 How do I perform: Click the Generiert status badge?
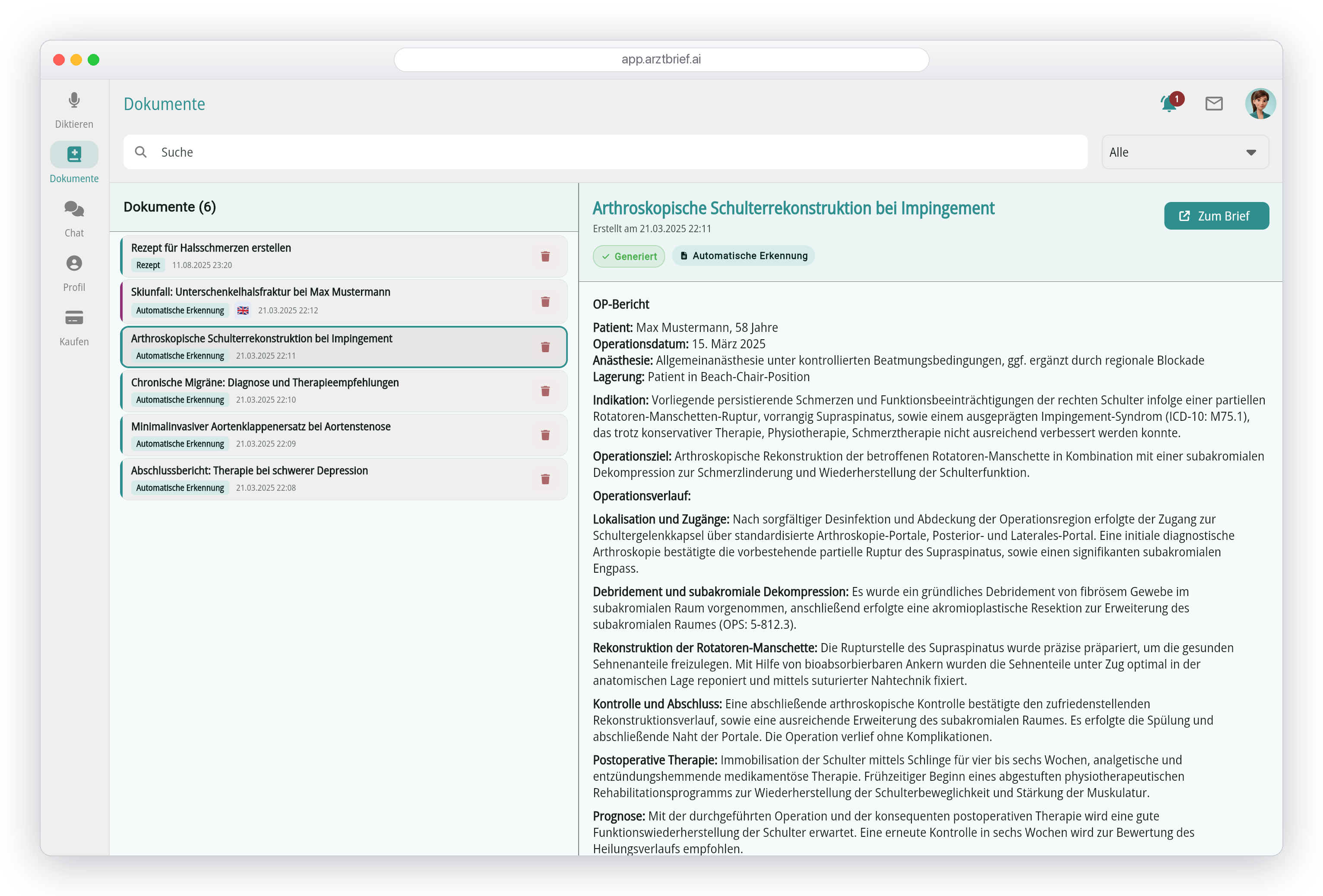(x=629, y=256)
